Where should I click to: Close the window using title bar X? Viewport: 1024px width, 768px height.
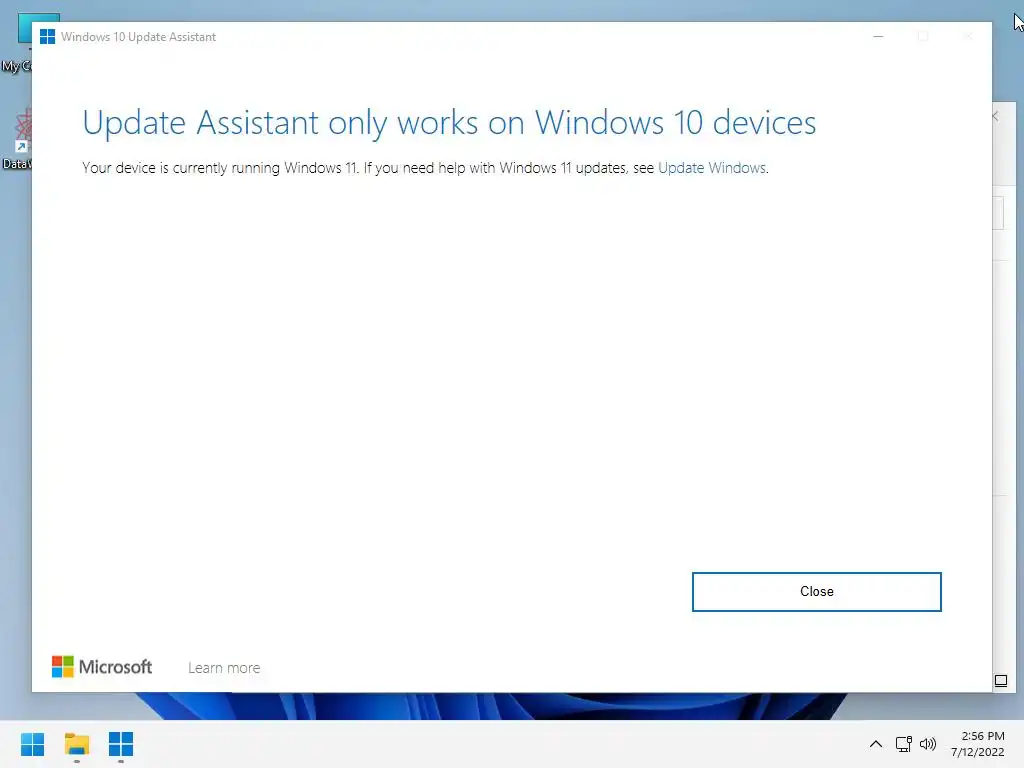click(x=968, y=37)
